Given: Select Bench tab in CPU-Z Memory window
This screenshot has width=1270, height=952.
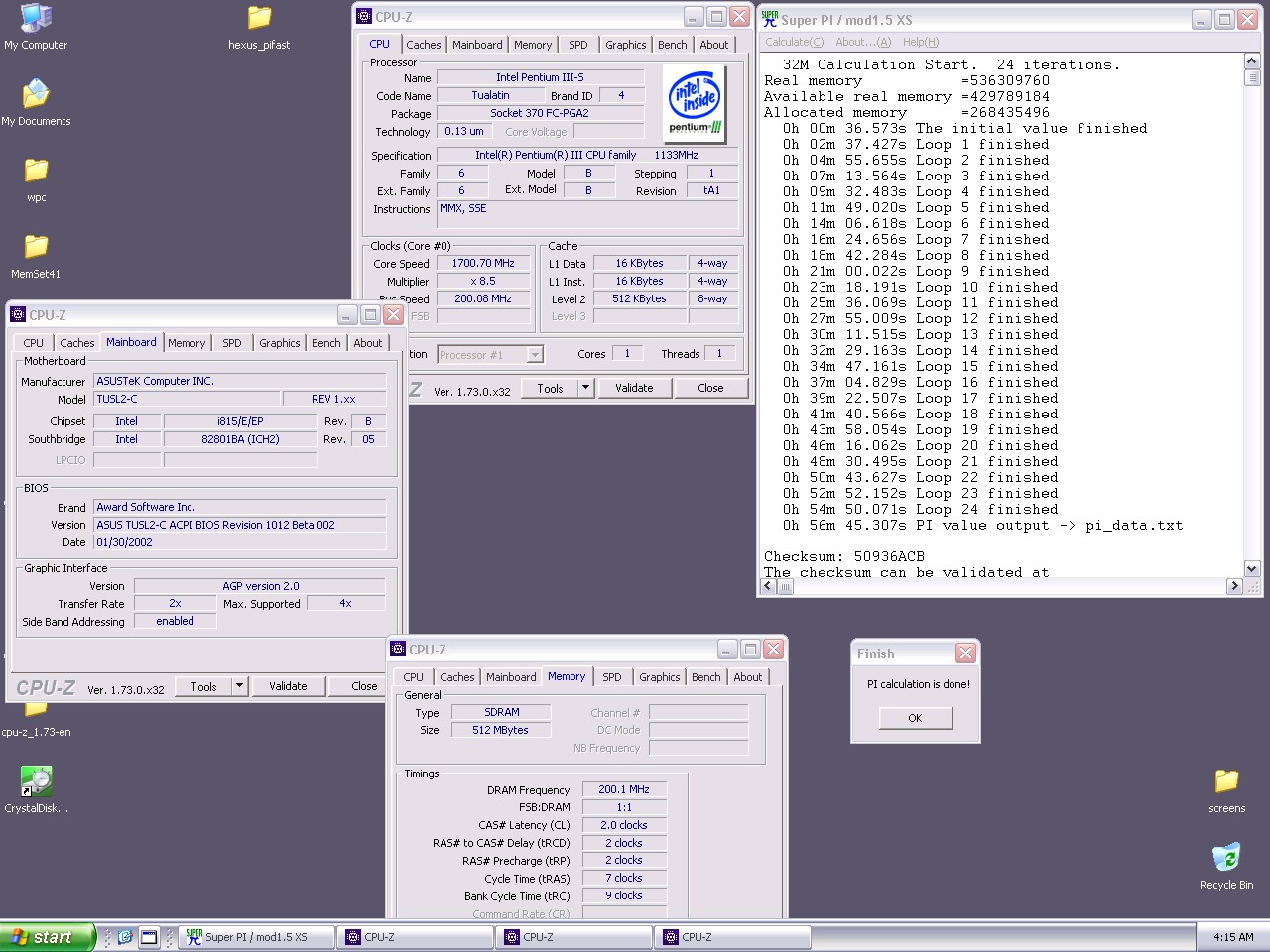Looking at the screenshot, I should (706, 677).
